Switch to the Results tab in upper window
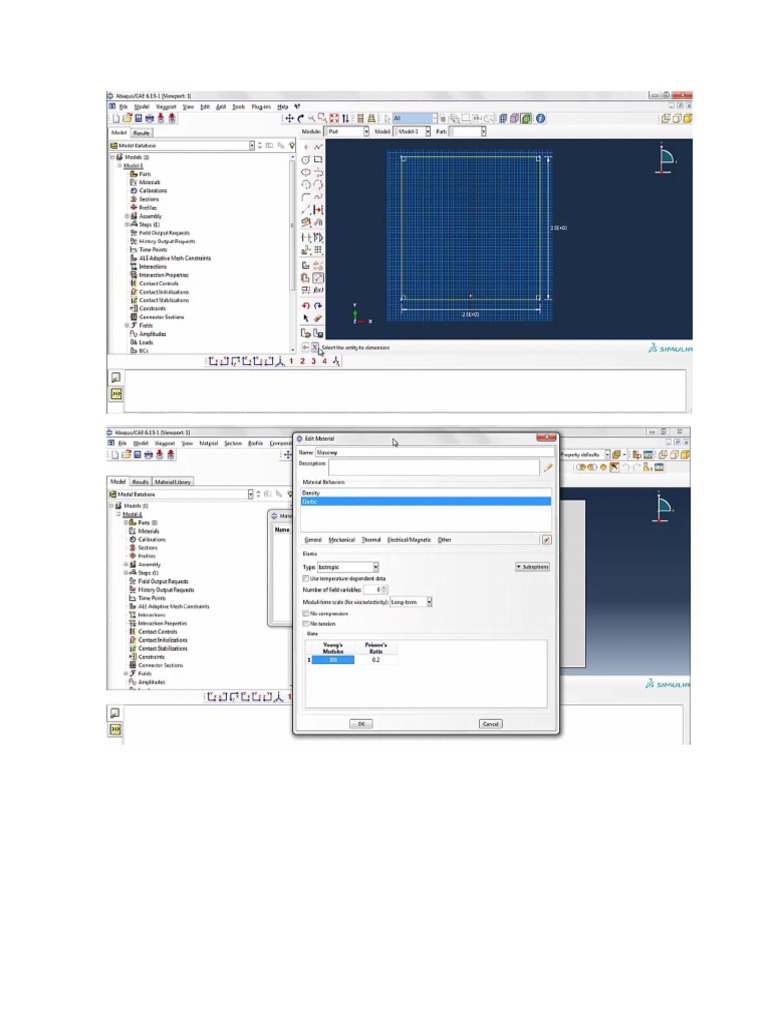This screenshot has height=1024, width=768. coord(141,133)
